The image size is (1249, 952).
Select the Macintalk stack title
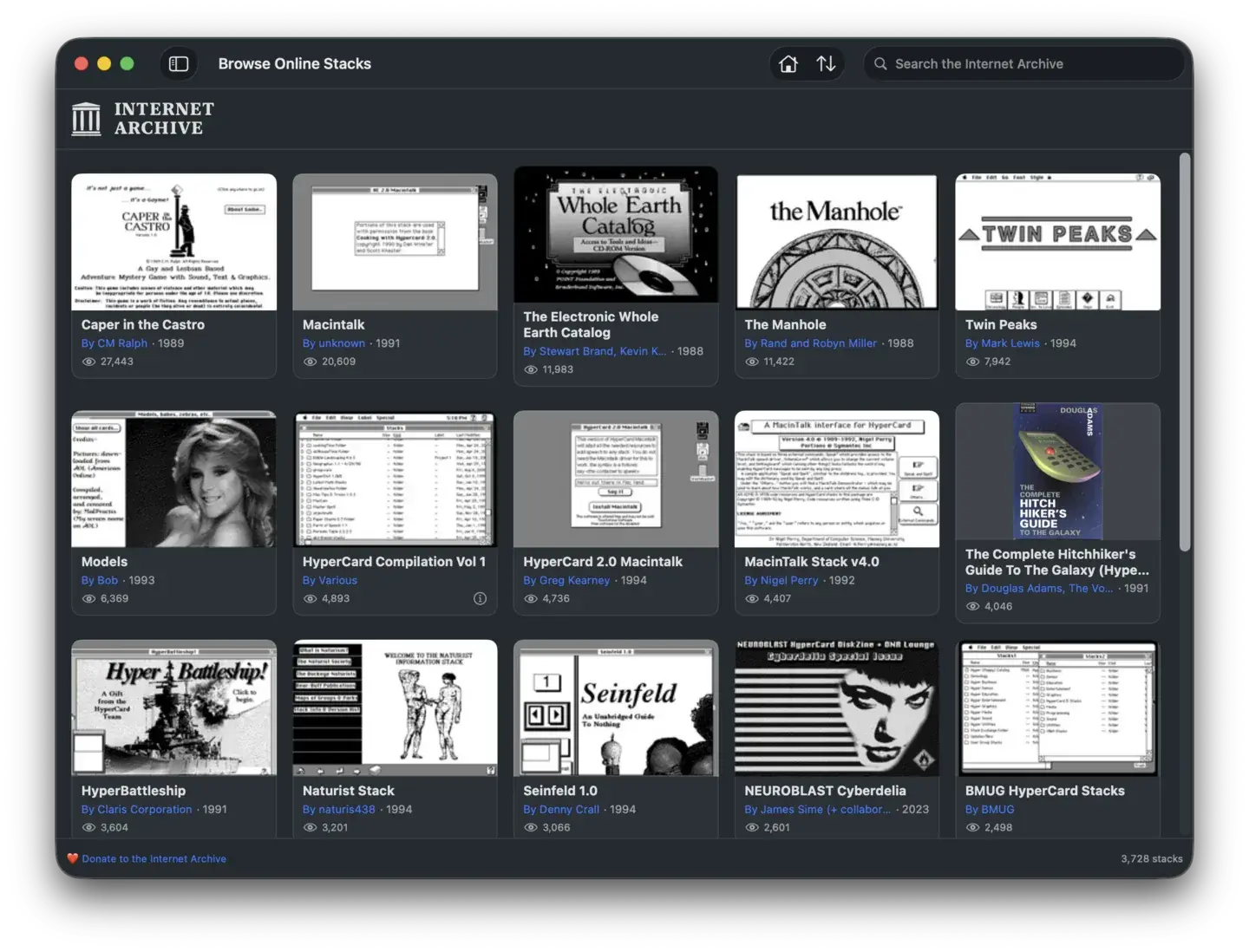pyautogui.click(x=334, y=324)
